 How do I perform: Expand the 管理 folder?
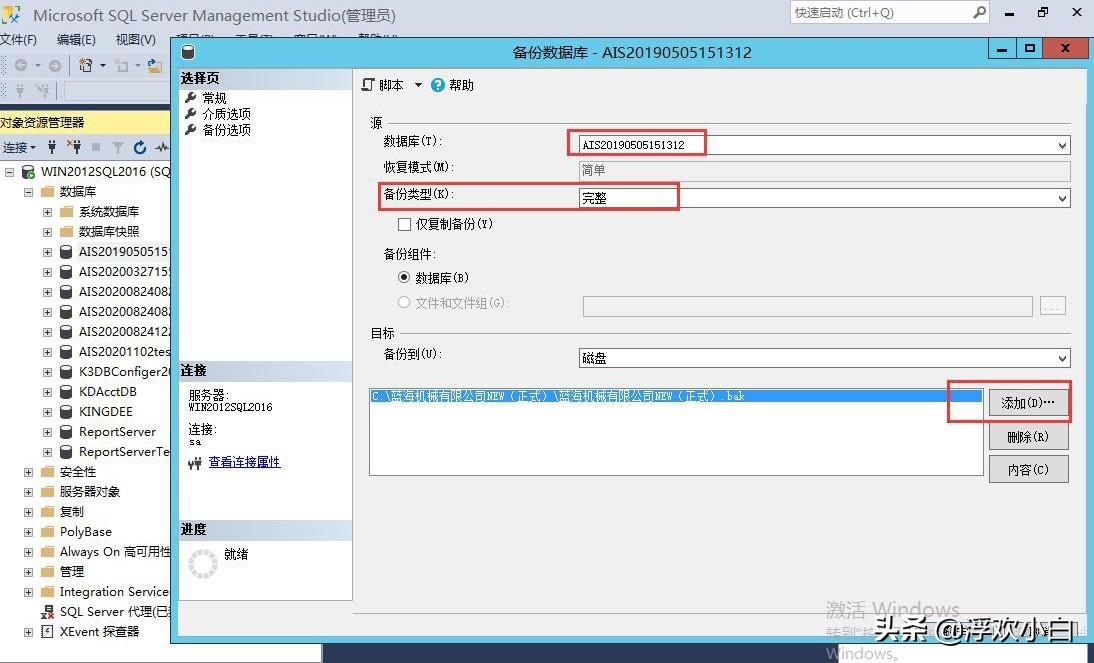coord(29,572)
